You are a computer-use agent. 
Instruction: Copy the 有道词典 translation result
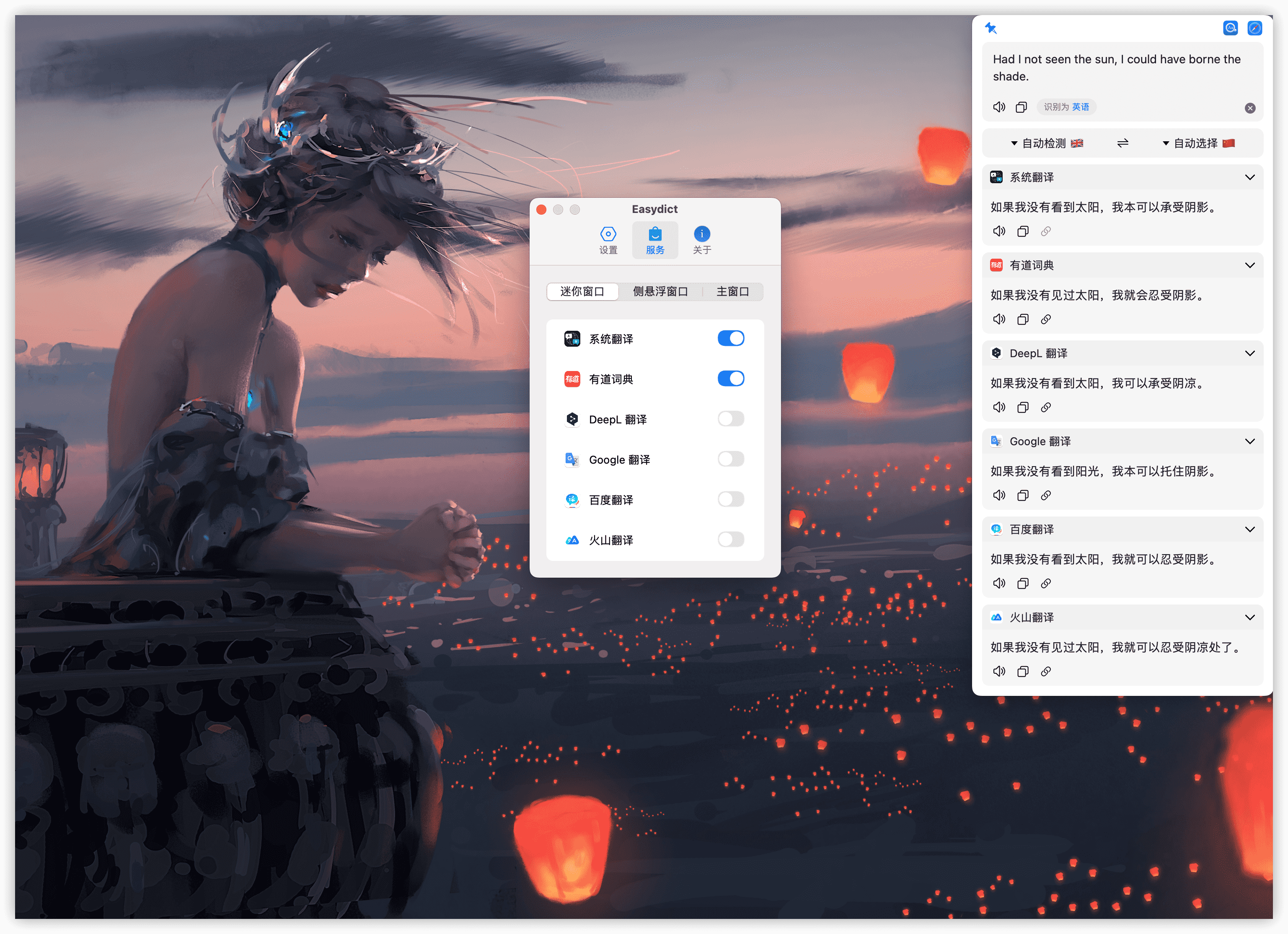1022,319
